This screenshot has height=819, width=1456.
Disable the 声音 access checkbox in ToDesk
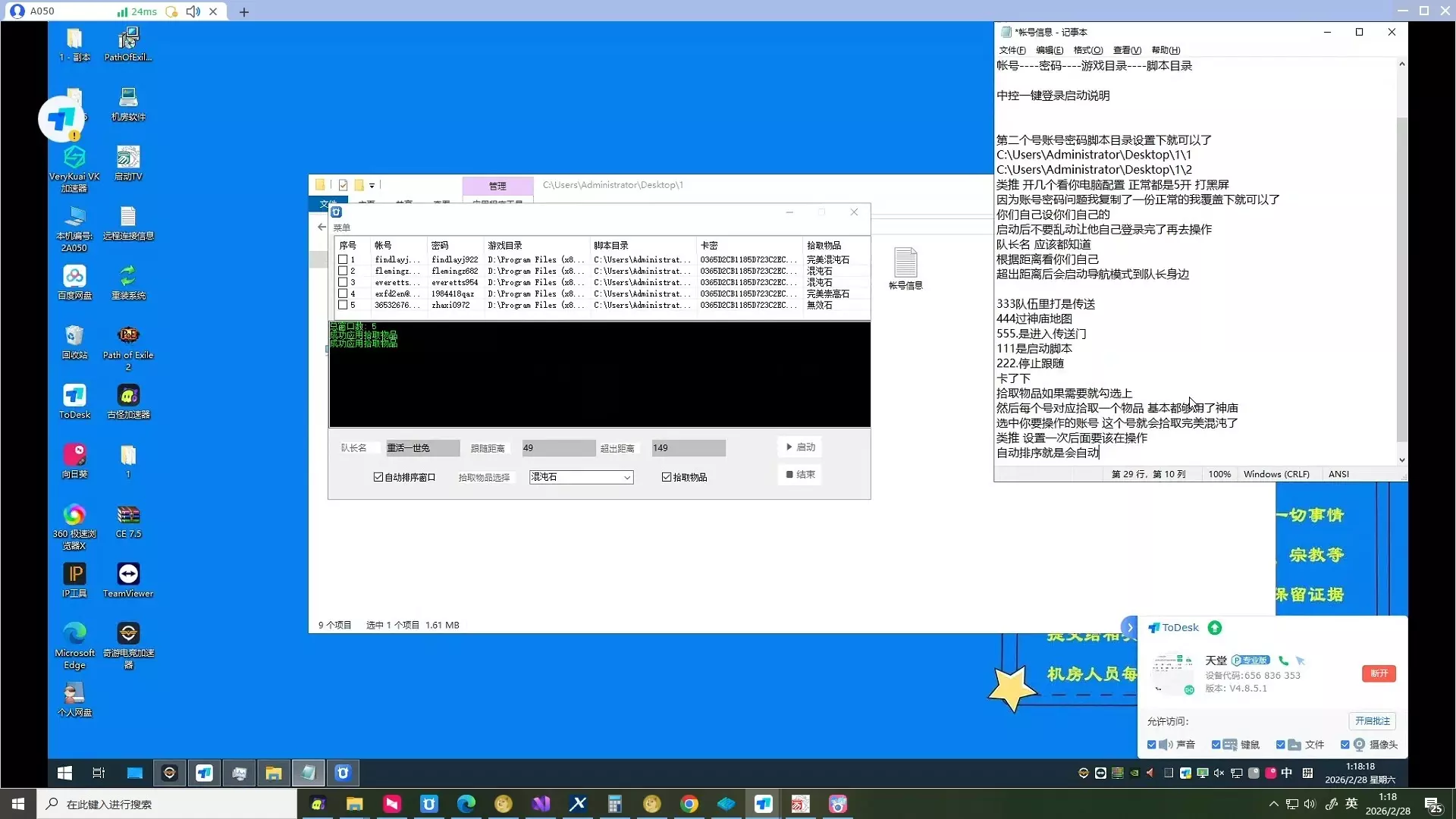click(x=1152, y=745)
